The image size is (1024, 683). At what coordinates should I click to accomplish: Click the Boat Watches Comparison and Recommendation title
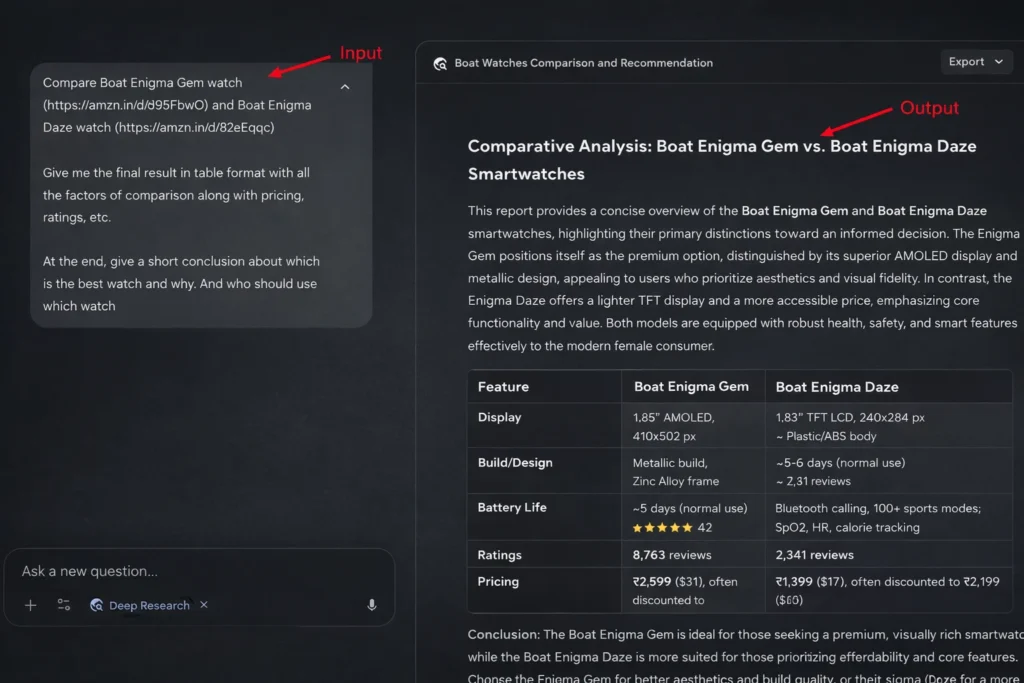coord(583,63)
